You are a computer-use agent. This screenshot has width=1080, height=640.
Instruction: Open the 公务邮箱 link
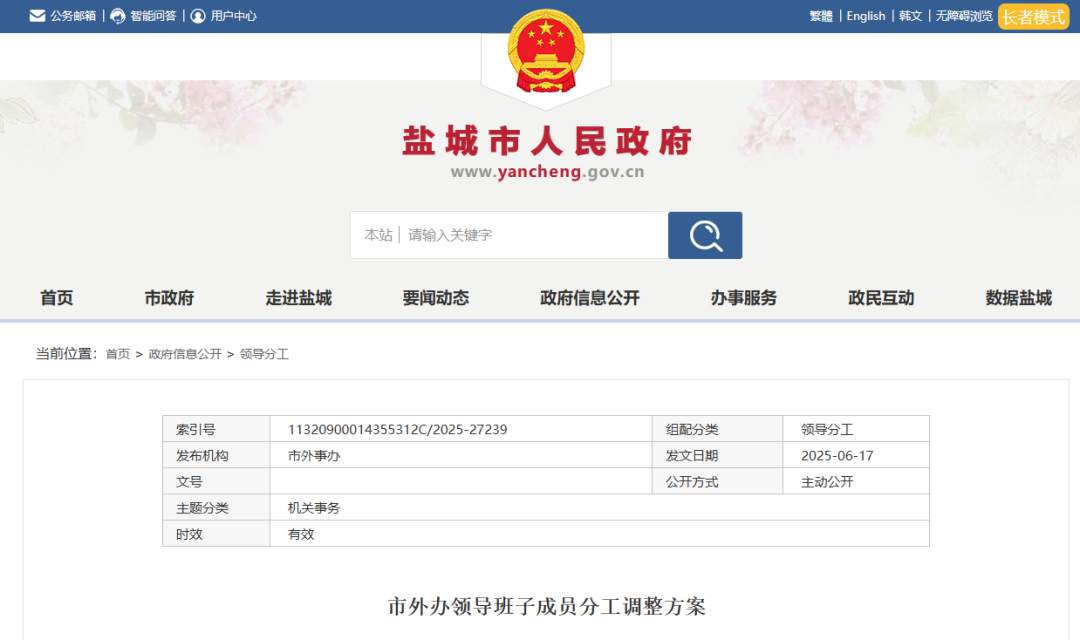72,16
